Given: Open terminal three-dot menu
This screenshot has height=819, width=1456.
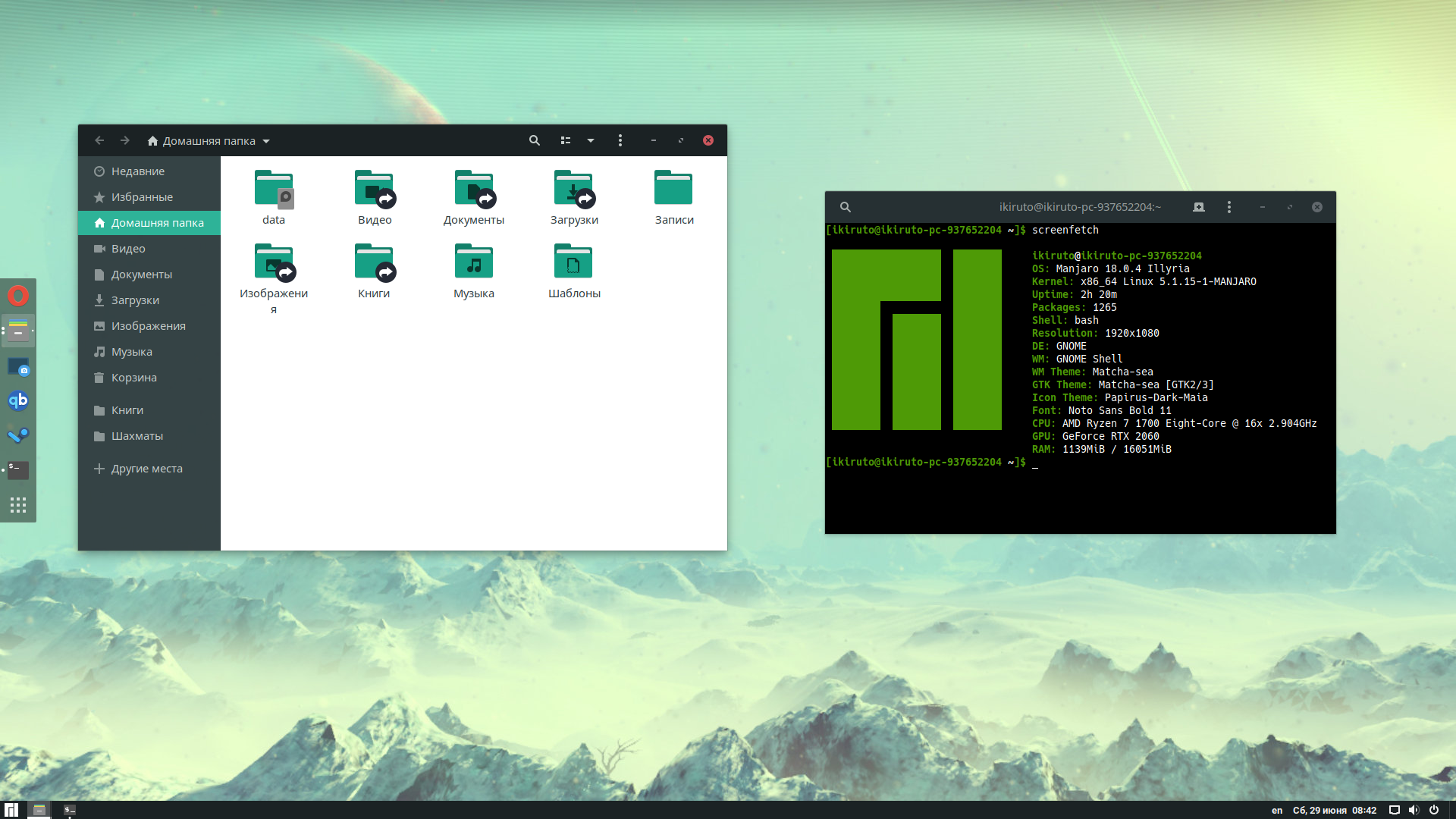Looking at the screenshot, I should (1229, 207).
